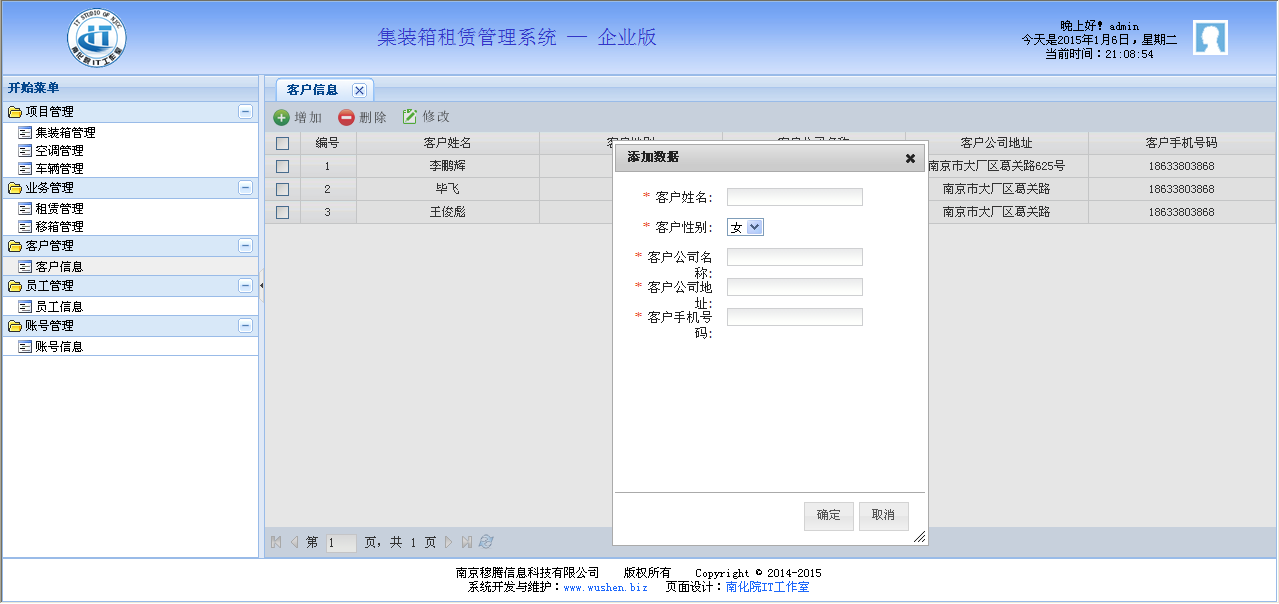This screenshot has width=1279, height=604.
Task: Collapse the 项目管理 menu section
Action: [x=245, y=112]
